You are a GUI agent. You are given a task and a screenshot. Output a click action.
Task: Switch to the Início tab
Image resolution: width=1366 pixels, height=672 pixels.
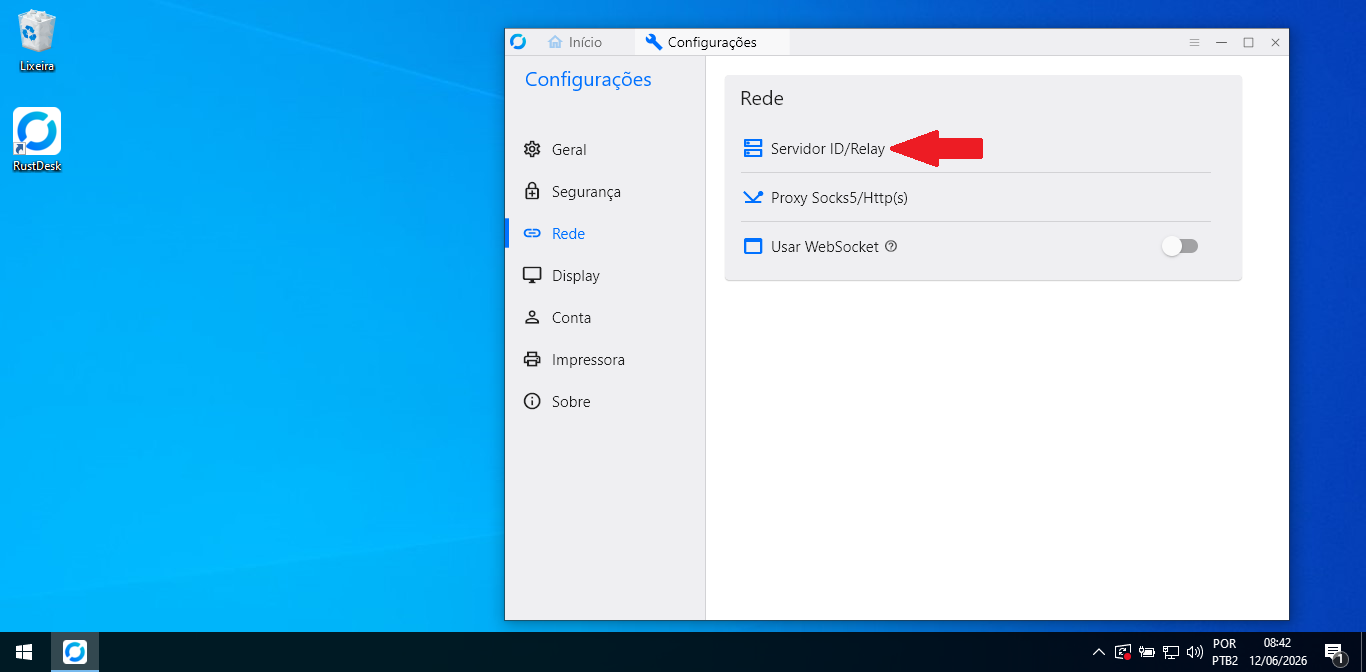[x=575, y=42]
